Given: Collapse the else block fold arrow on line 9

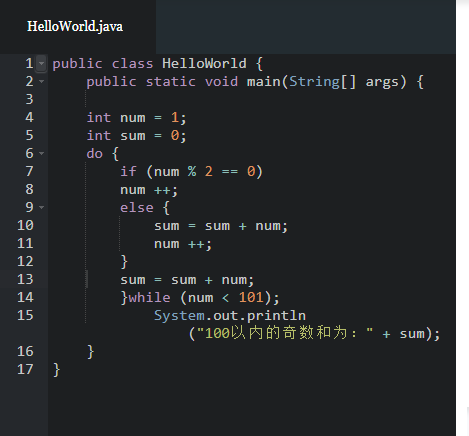Looking at the screenshot, I should pos(41,207).
